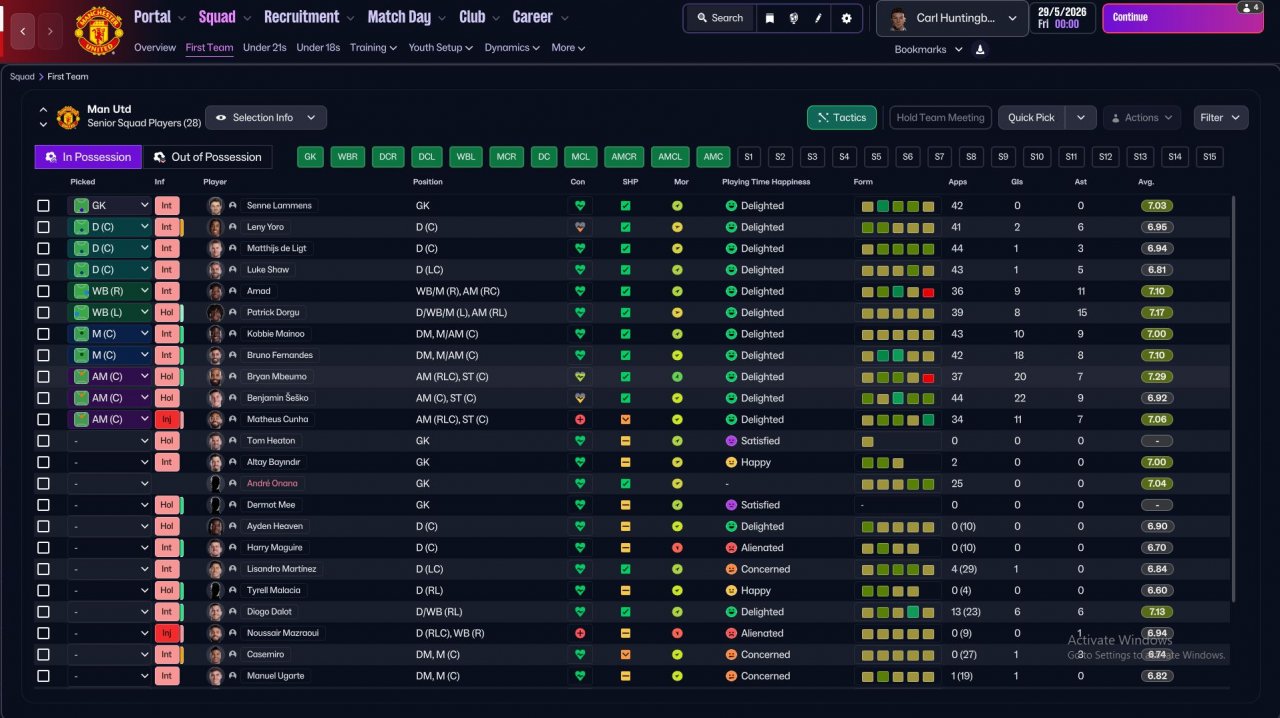This screenshot has width=1280, height=718.
Task: Click the Manchester United club crest
Action: coord(98,31)
